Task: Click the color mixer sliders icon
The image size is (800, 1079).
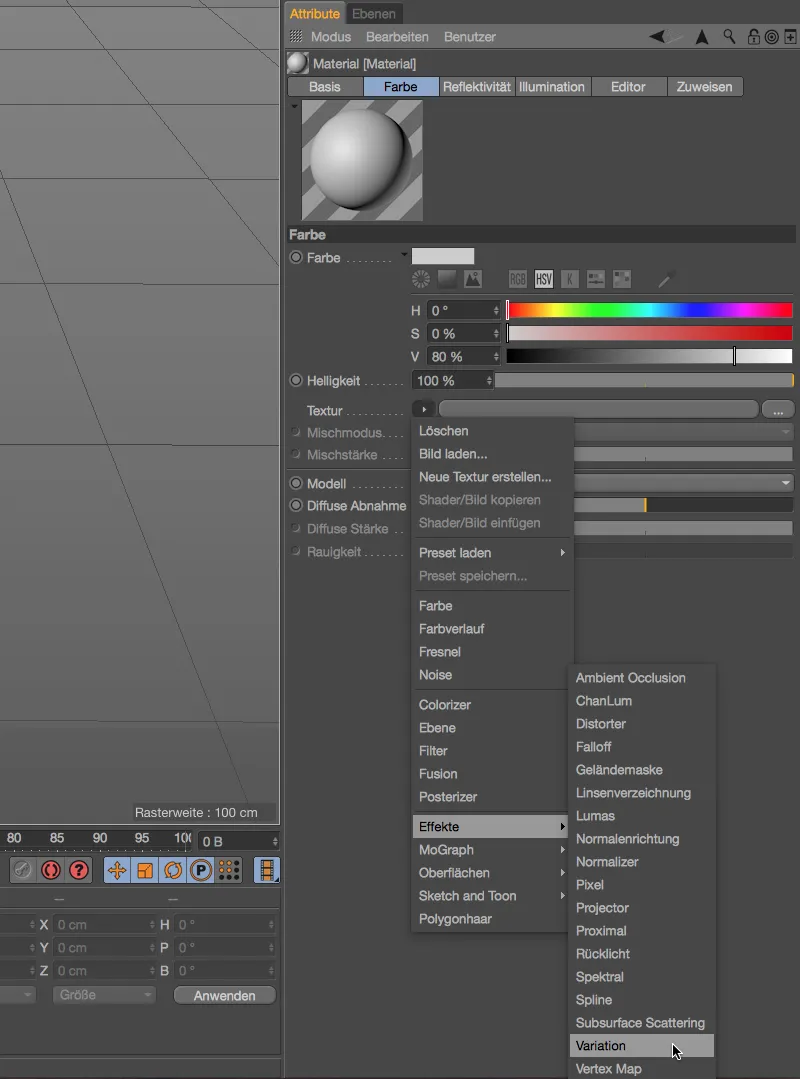Action: tap(596, 279)
